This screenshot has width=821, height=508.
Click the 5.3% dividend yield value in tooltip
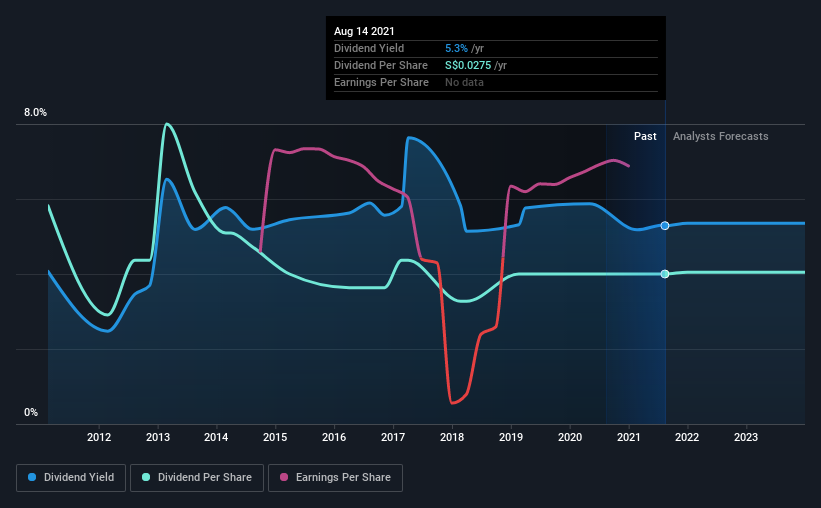pos(456,48)
